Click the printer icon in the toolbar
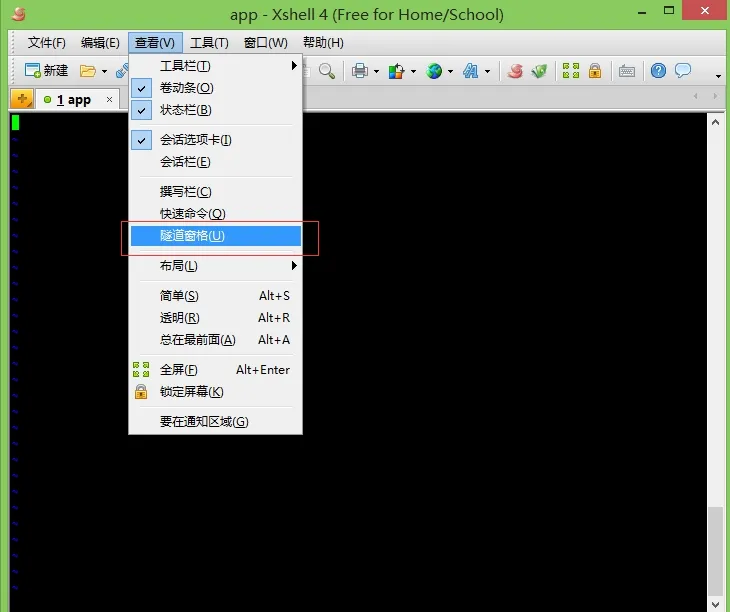The image size is (730, 612). 359,71
